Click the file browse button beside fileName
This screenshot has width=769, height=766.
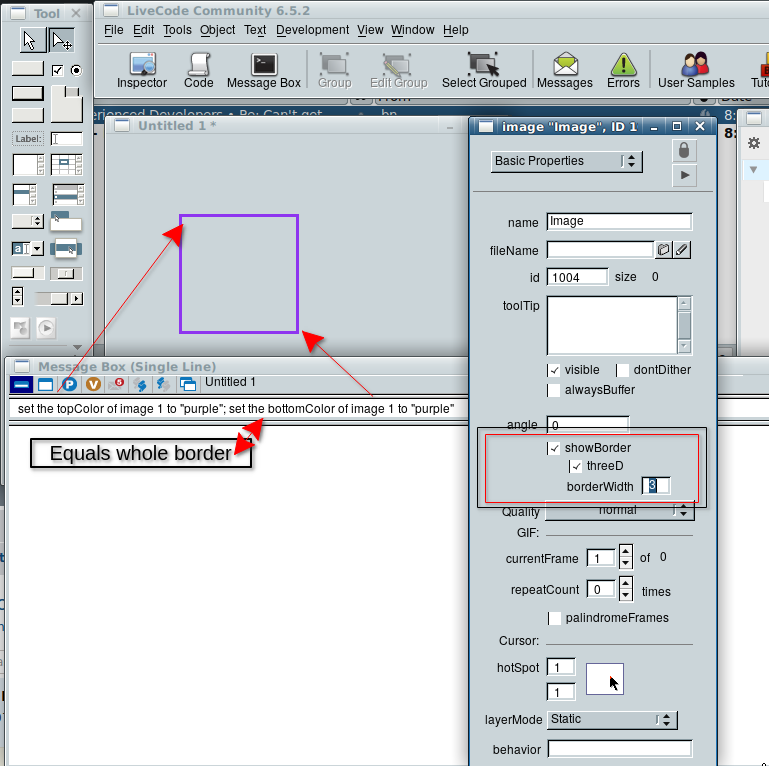[x=663, y=250]
